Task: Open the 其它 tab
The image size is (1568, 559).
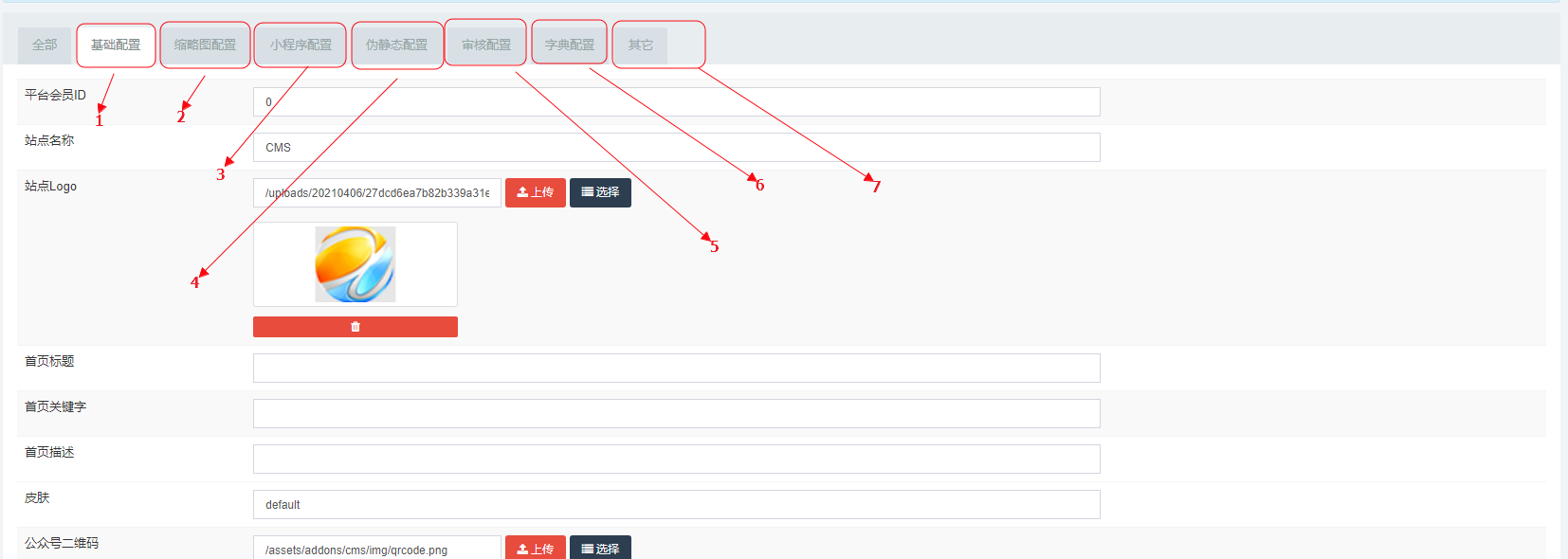Action: (x=641, y=45)
